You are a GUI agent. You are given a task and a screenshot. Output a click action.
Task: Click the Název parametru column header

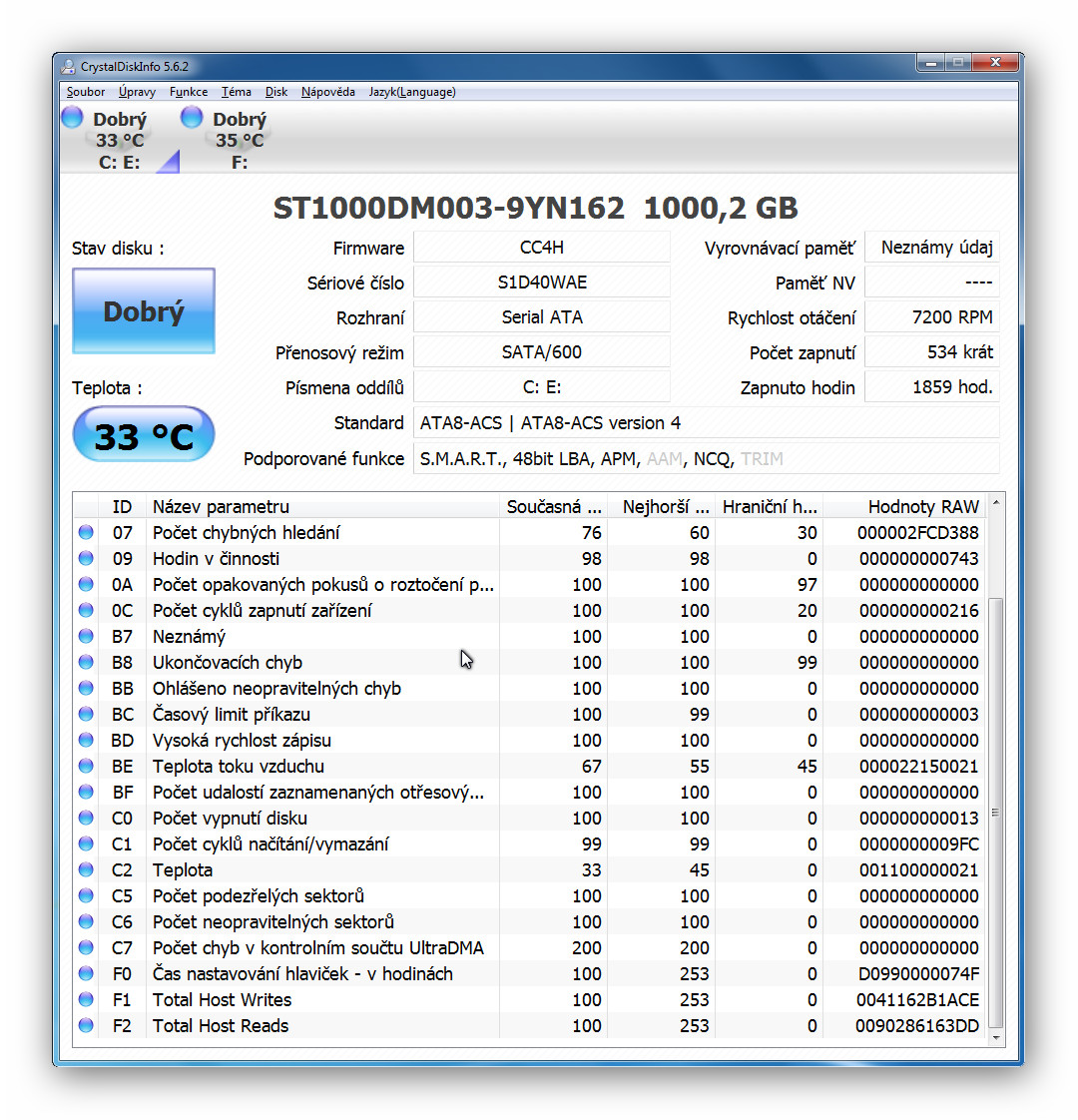pyautogui.click(x=322, y=506)
